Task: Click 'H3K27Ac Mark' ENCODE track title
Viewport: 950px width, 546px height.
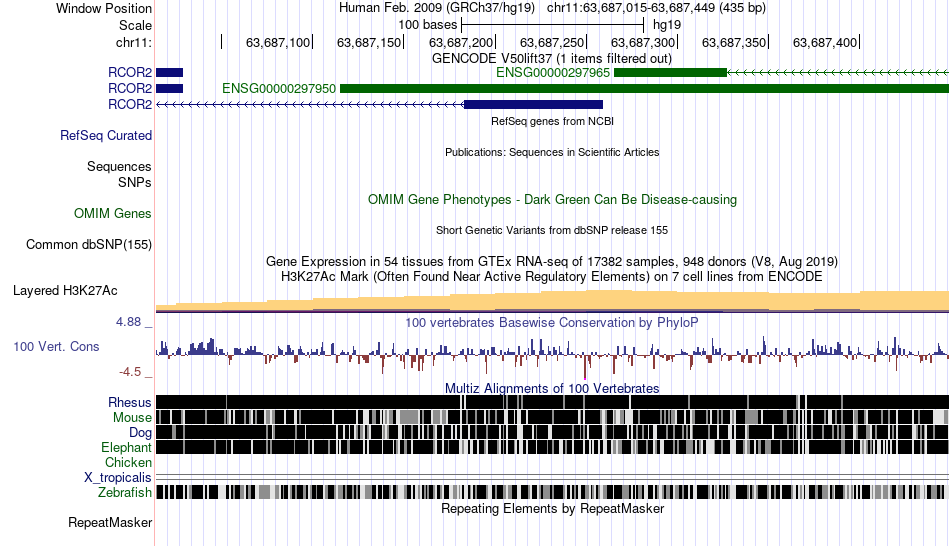Action: point(552,277)
